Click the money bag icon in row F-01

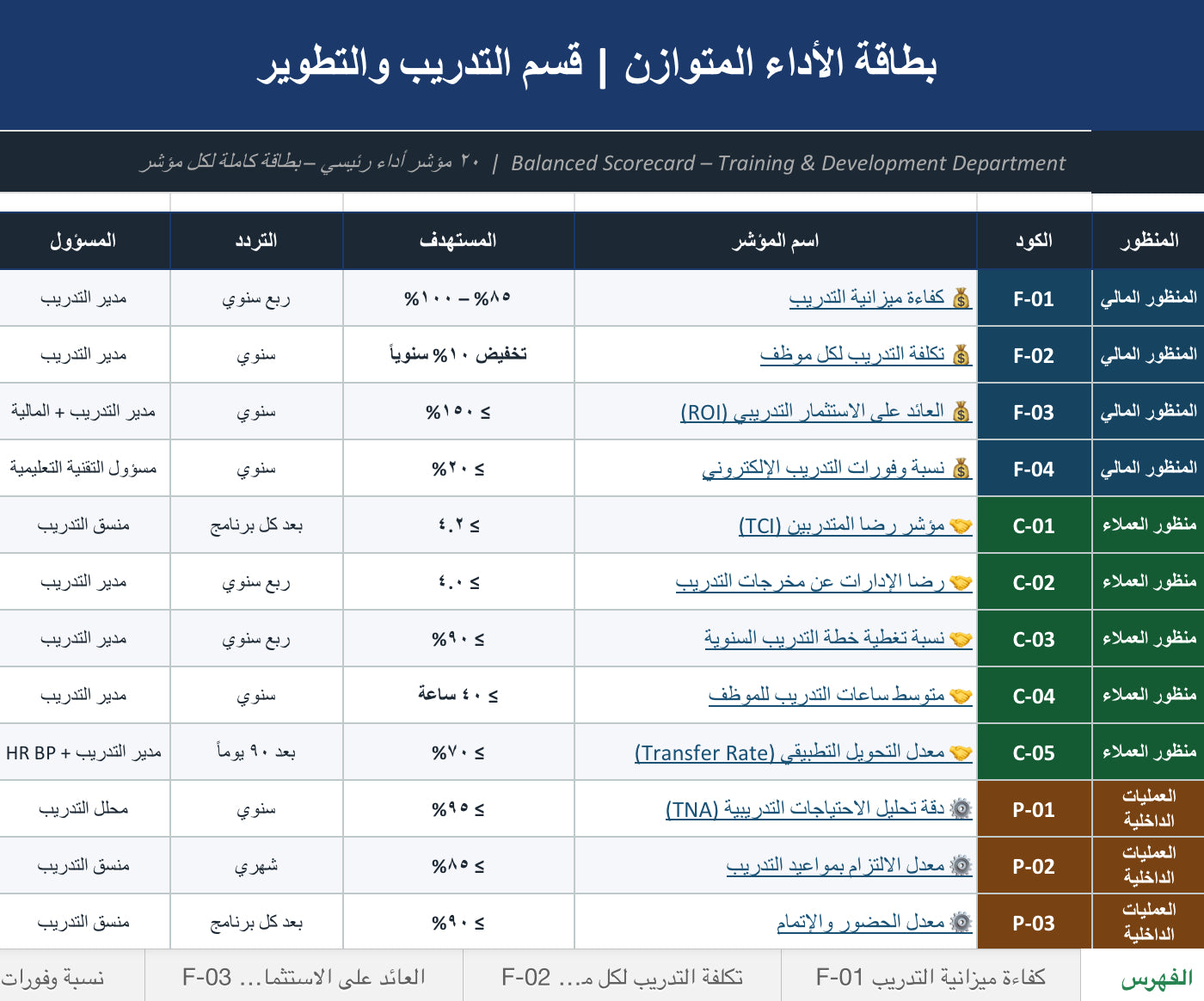tap(961, 298)
